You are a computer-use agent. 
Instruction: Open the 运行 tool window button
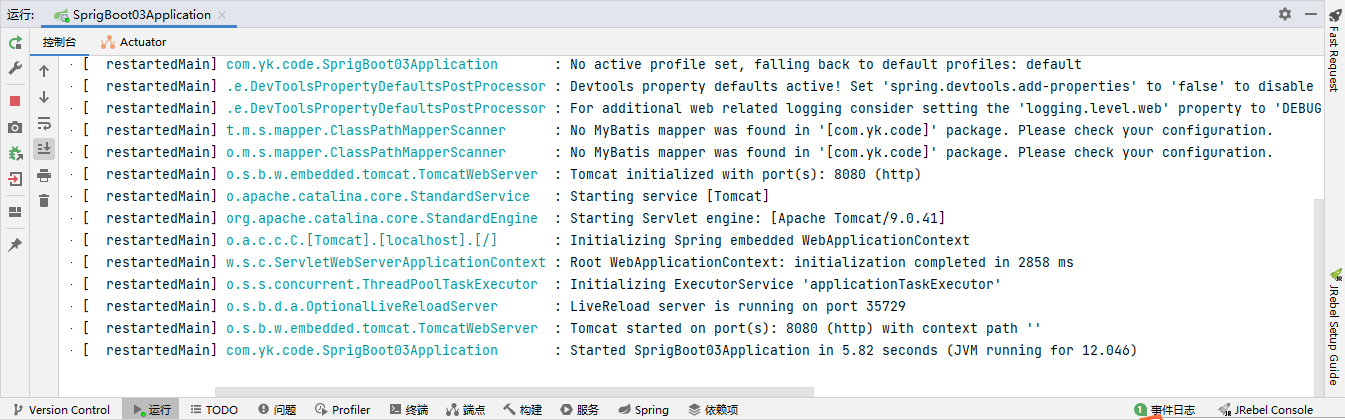(x=152, y=410)
